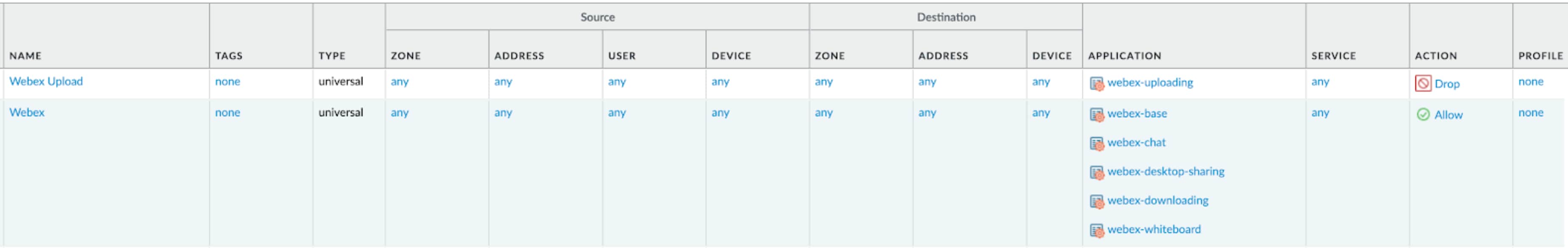This screenshot has width=1568, height=248.
Task: Click the Action column header
Action: [1435, 56]
